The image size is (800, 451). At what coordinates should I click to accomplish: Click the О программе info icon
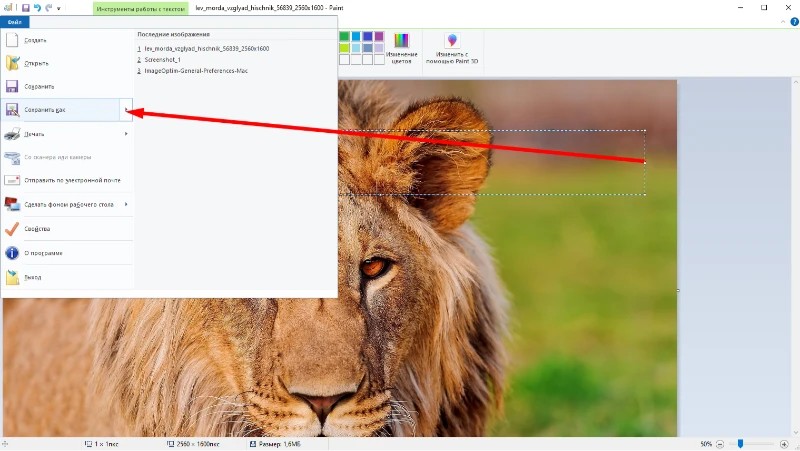[12, 253]
